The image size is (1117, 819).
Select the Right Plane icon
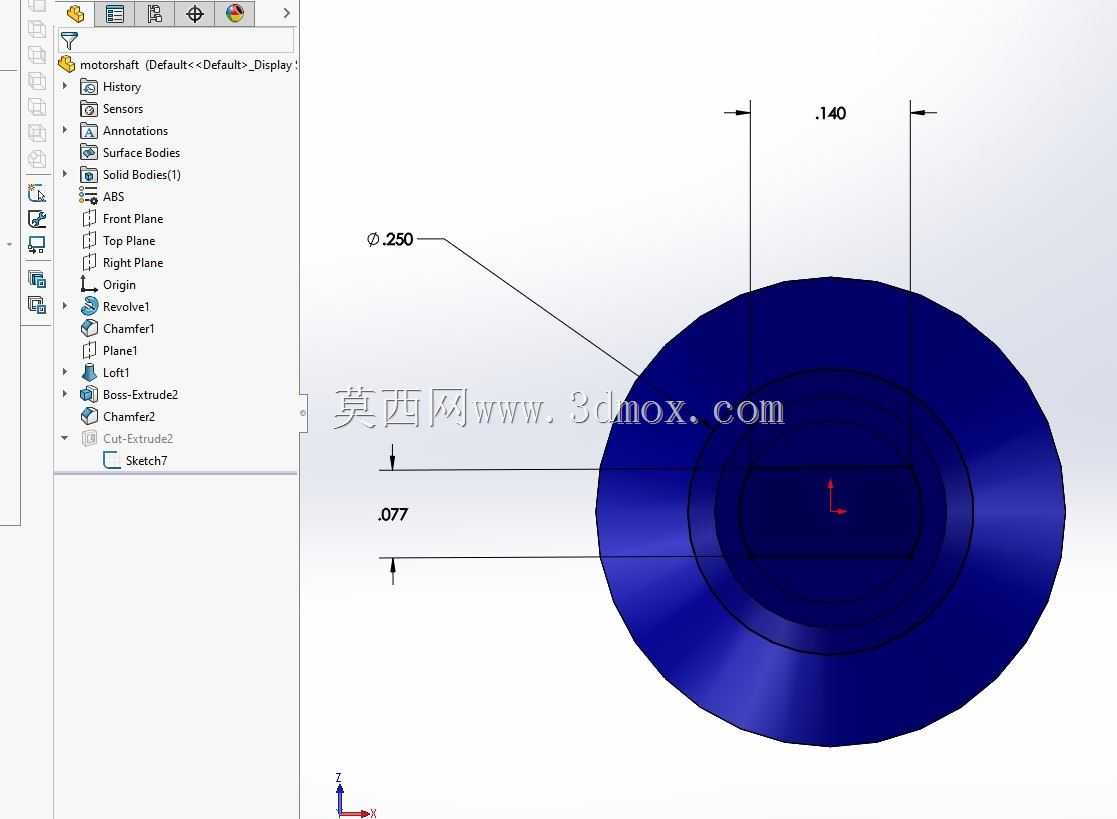[x=89, y=263]
